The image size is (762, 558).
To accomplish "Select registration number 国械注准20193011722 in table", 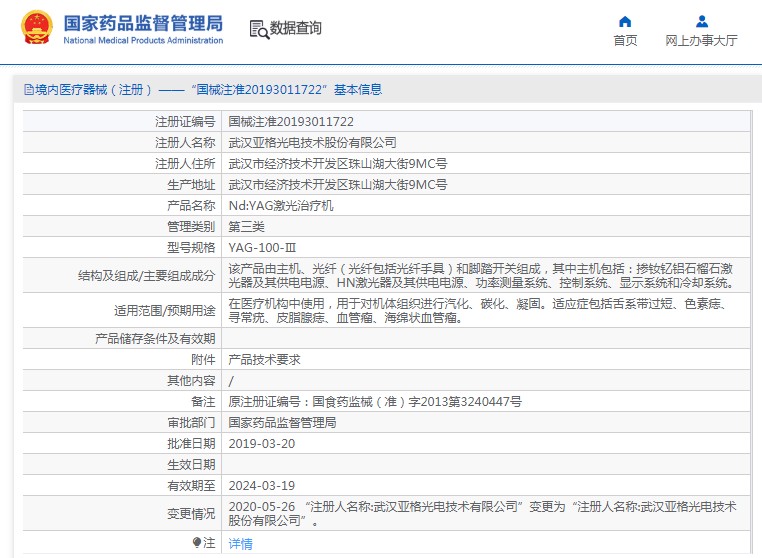I will [291, 122].
